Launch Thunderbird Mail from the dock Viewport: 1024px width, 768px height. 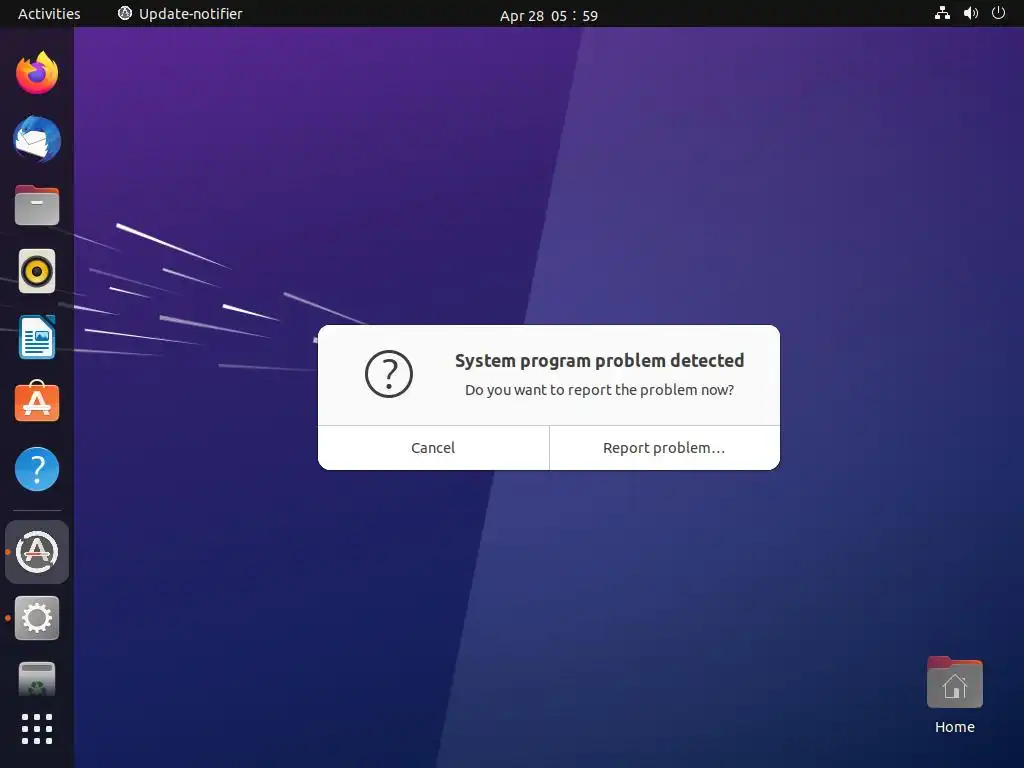point(37,139)
